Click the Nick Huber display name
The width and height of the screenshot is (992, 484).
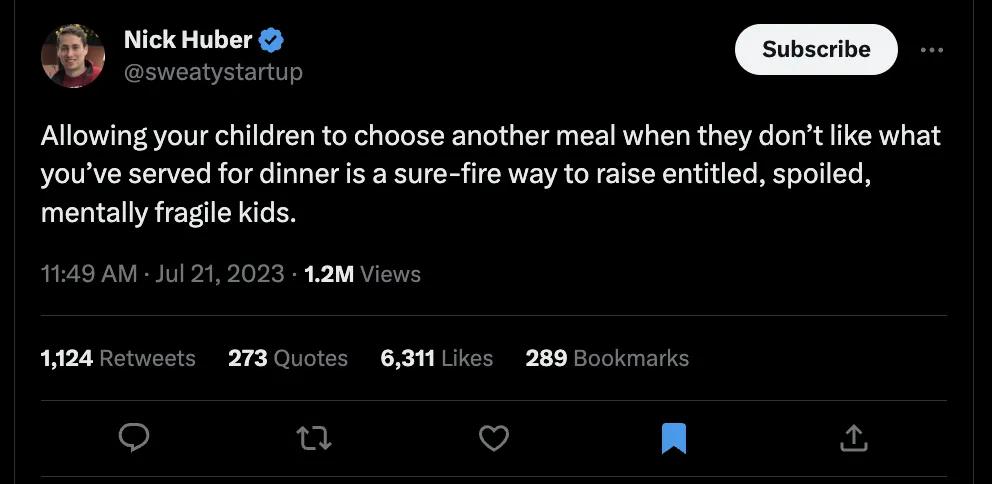coord(188,41)
